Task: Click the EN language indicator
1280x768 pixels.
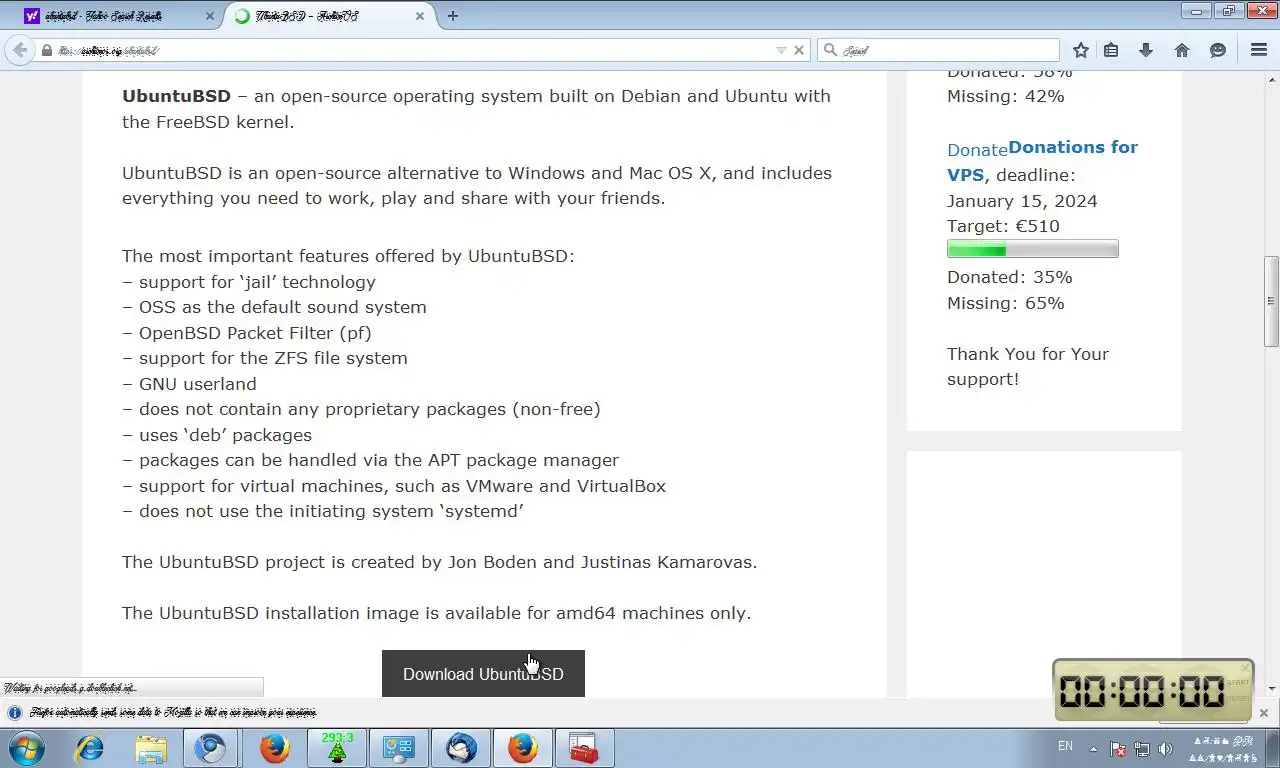Action: pos(1065,747)
